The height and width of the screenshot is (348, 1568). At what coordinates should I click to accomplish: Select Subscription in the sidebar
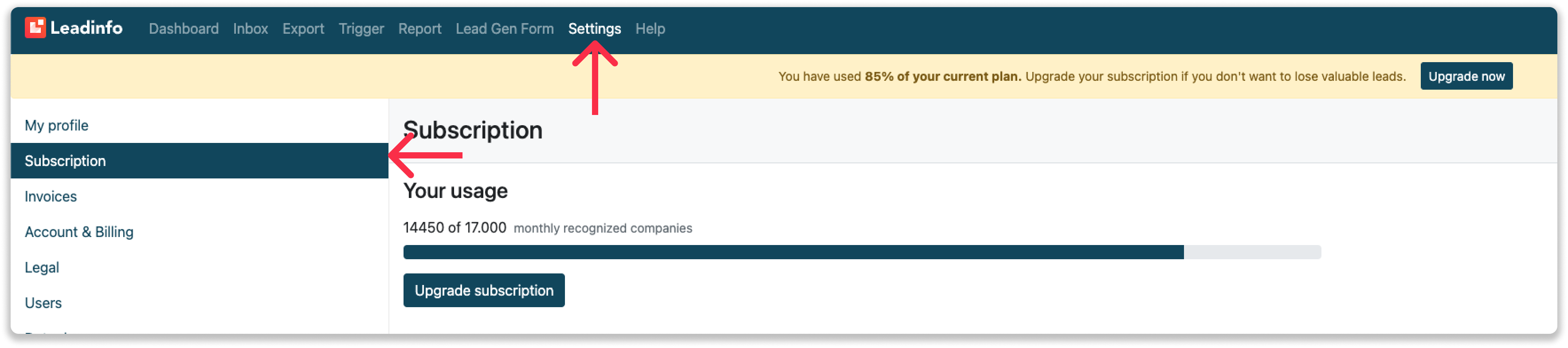200,161
